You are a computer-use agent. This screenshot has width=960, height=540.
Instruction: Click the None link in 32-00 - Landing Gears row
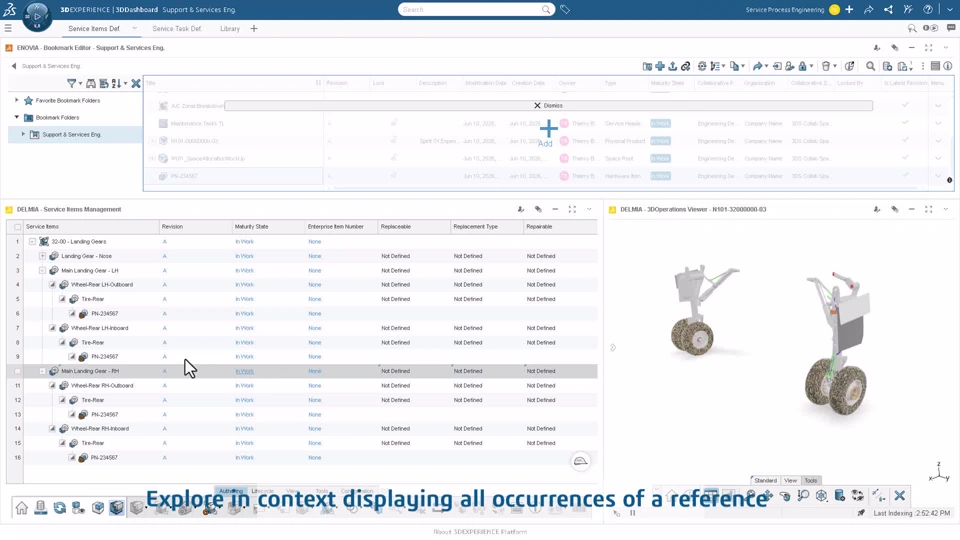pyautogui.click(x=315, y=241)
